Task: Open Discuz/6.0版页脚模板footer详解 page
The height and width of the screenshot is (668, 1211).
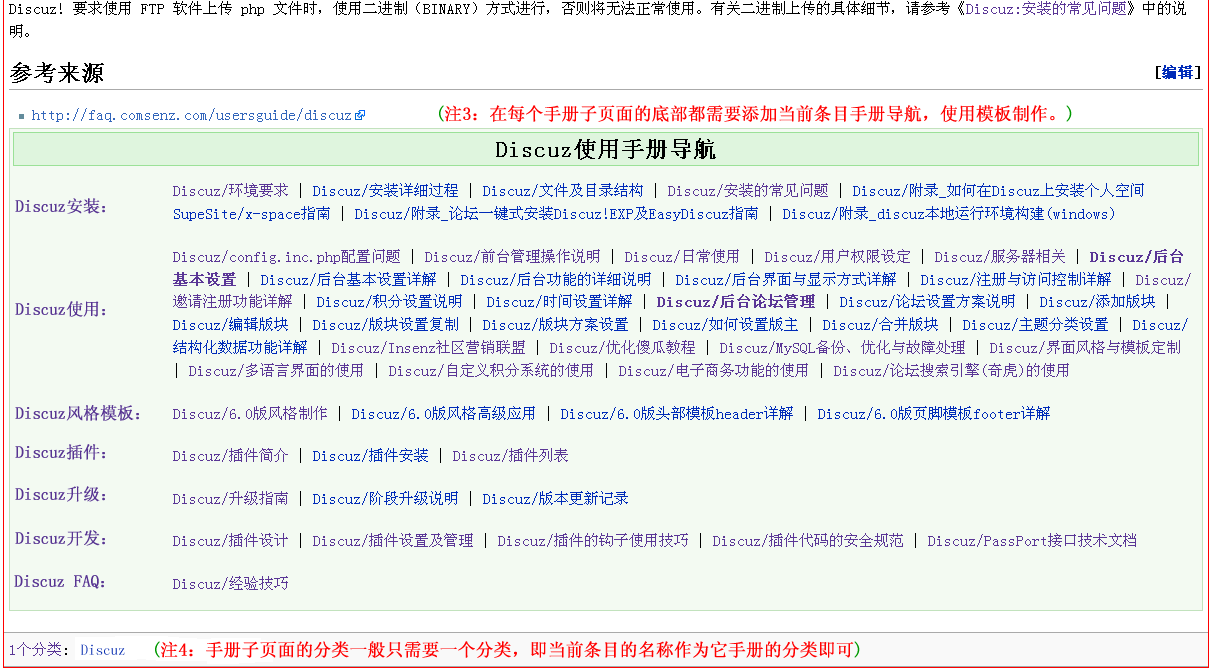Action: pos(934,413)
